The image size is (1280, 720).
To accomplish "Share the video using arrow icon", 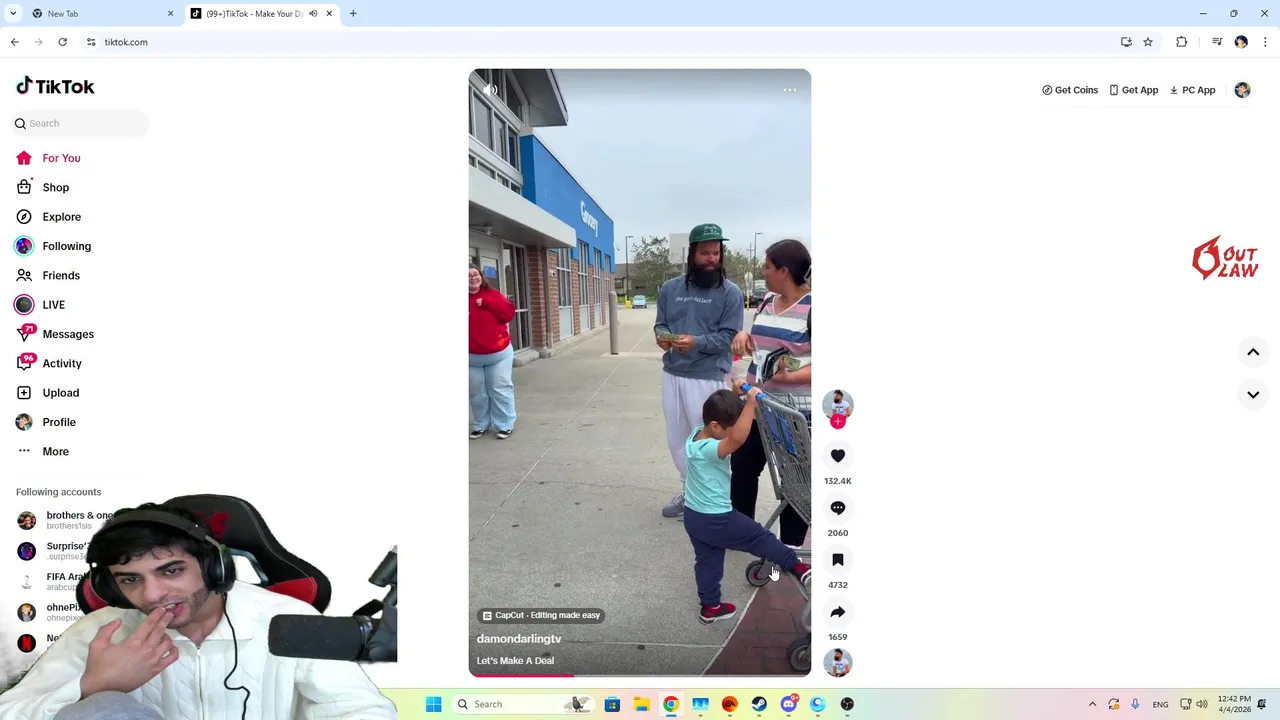I will (x=838, y=612).
